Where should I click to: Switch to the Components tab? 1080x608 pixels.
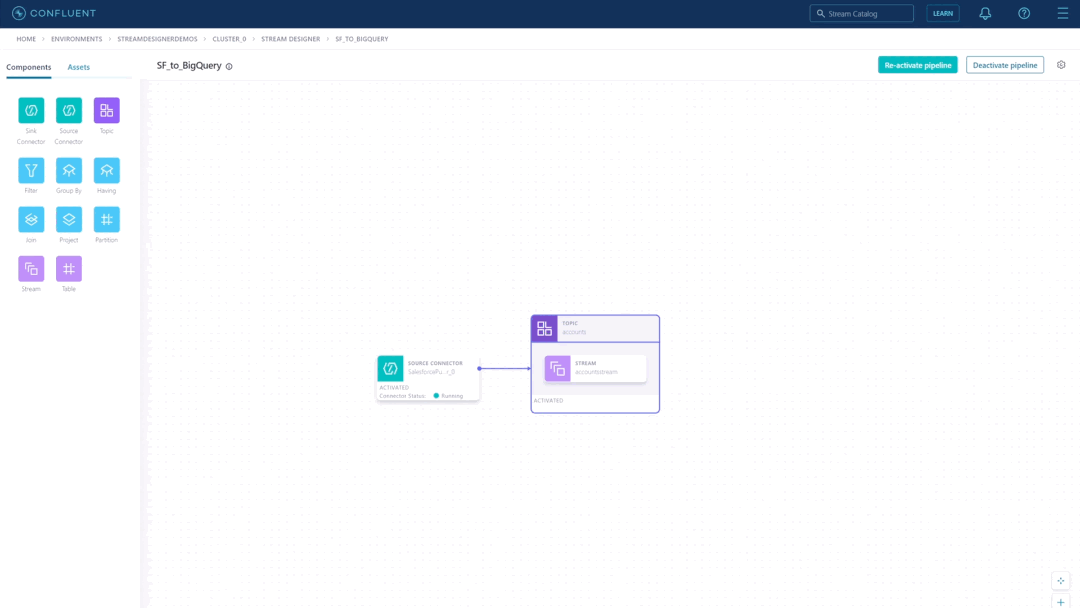click(29, 67)
